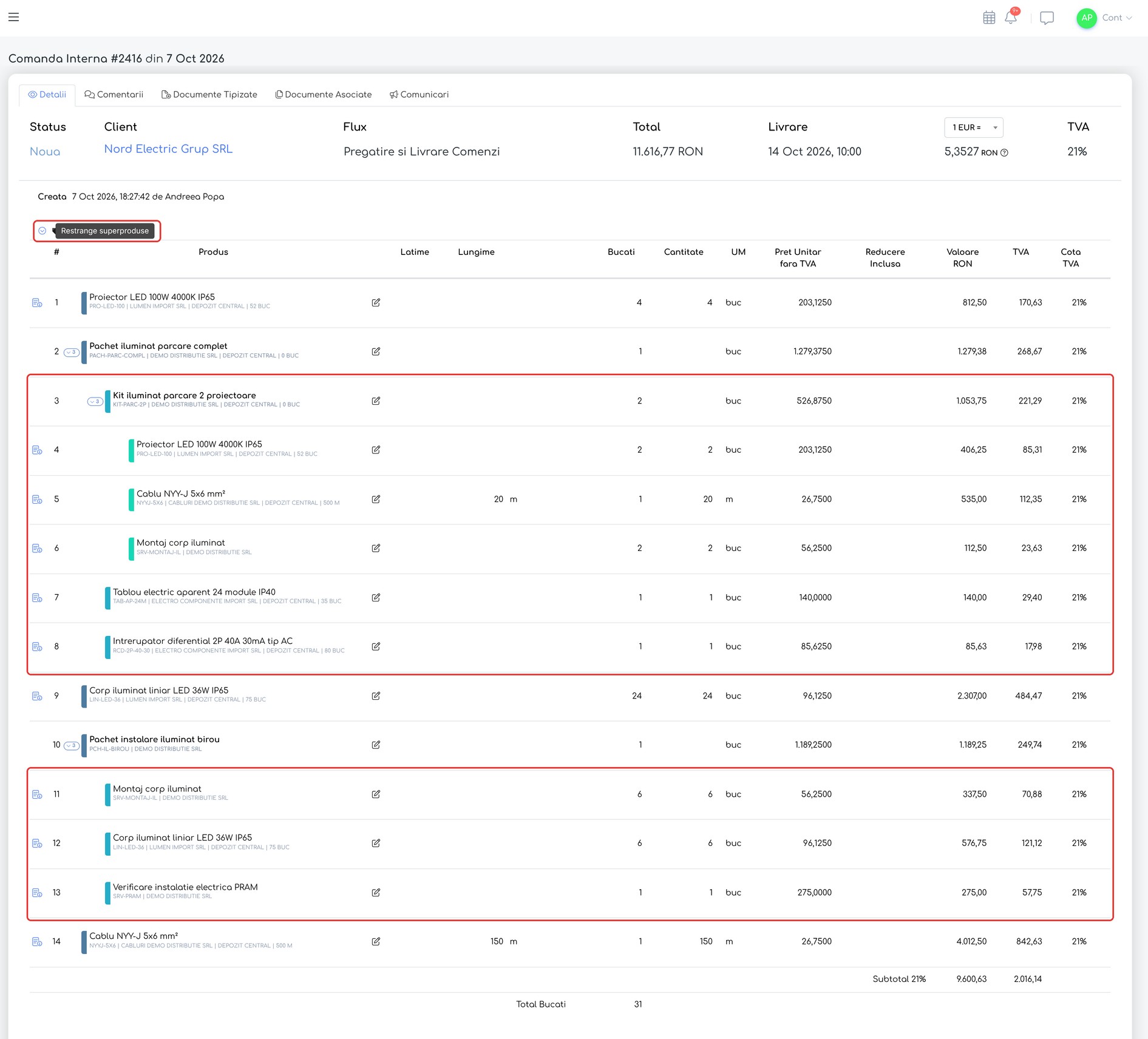Edit row Proiector LED 100W, row 1
The width and height of the screenshot is (1148, 1039).
tap(376, 302)
